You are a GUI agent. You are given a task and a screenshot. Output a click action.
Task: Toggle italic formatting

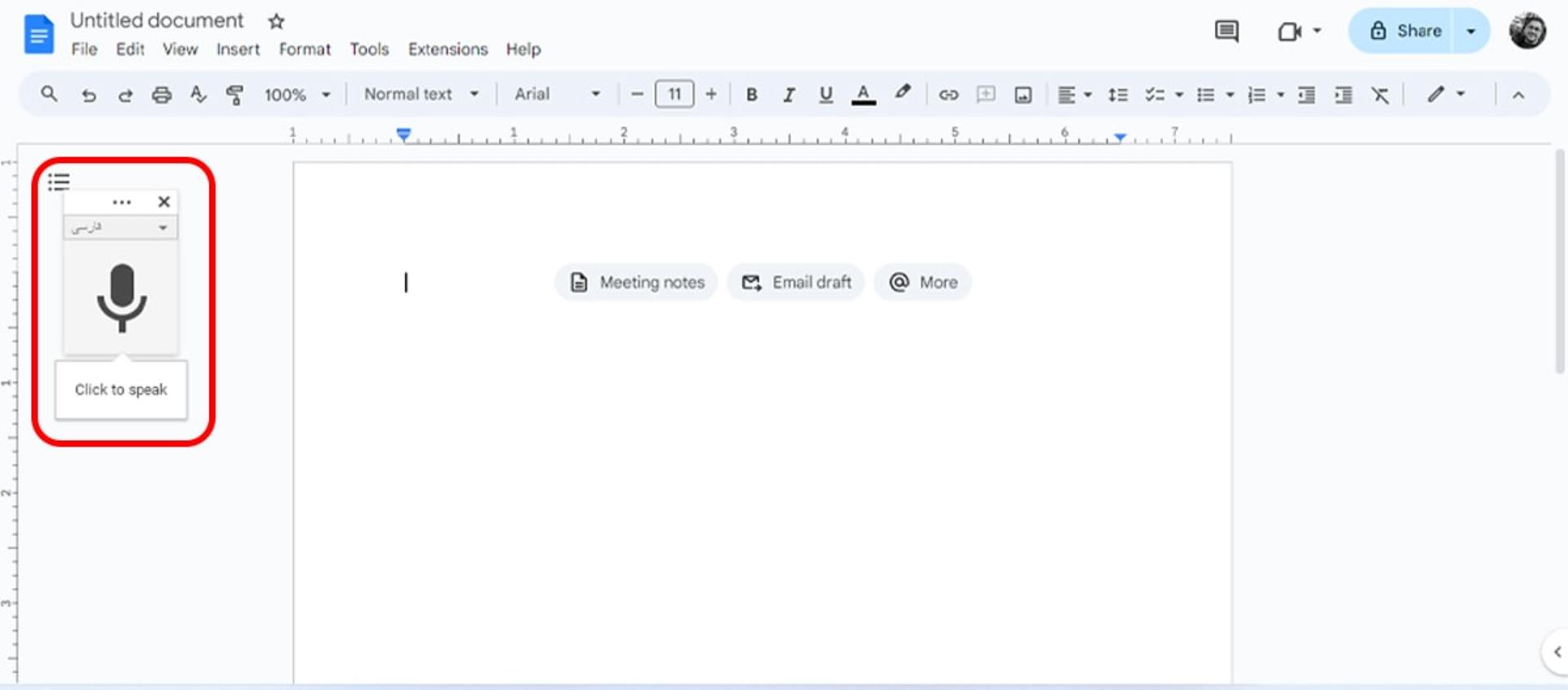click(x=789, y=95)
